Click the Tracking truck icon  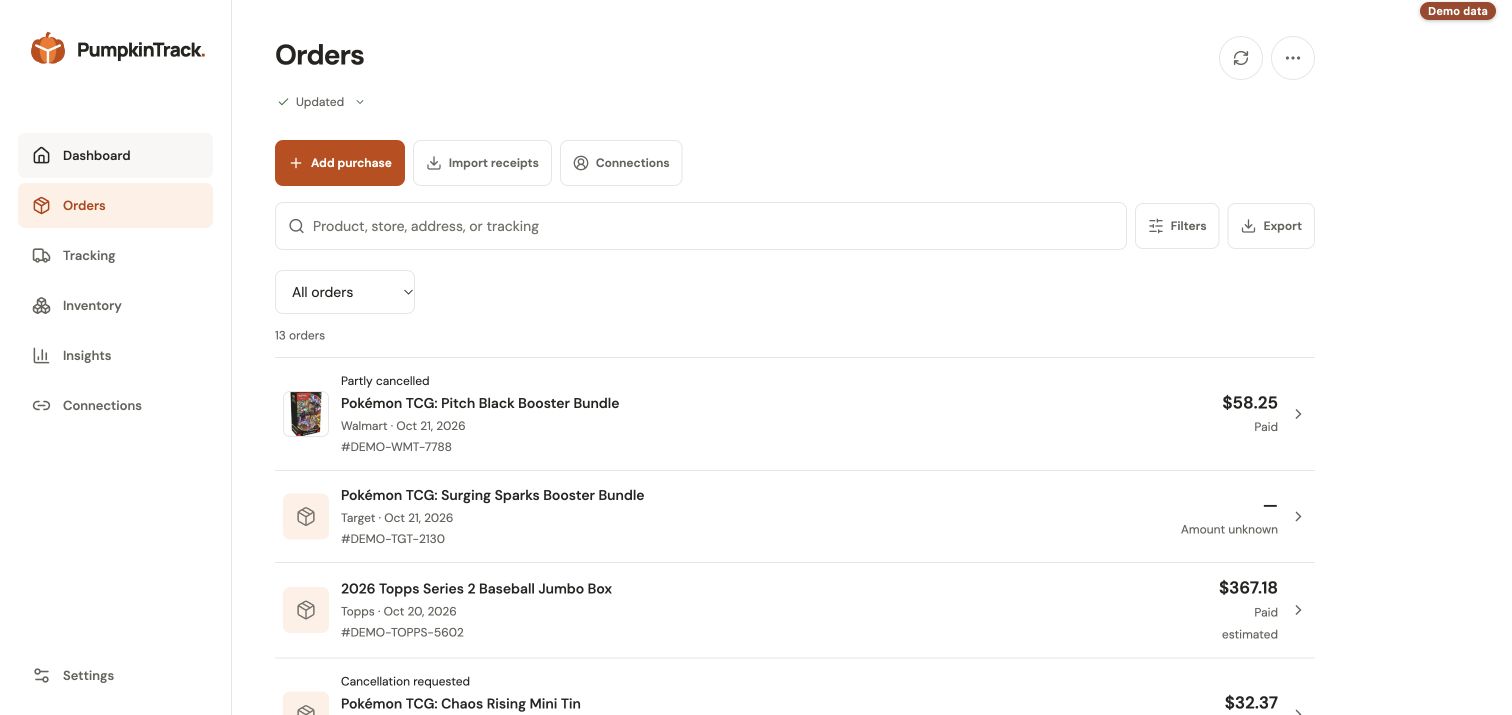click(x=41, y=255)
